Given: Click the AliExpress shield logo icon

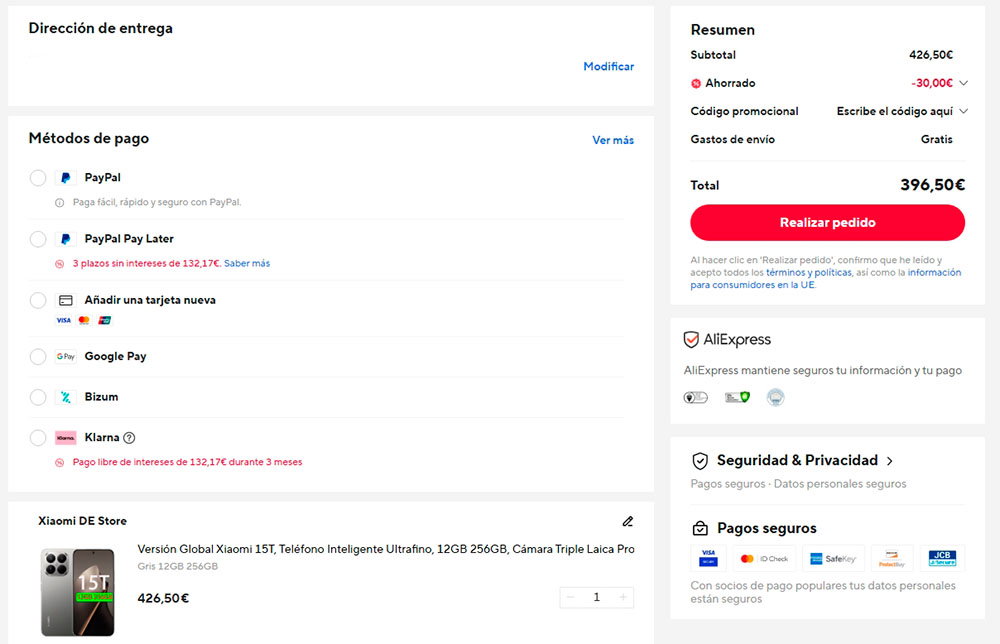Looking at the screenshot, I should (x=691, y=340).
